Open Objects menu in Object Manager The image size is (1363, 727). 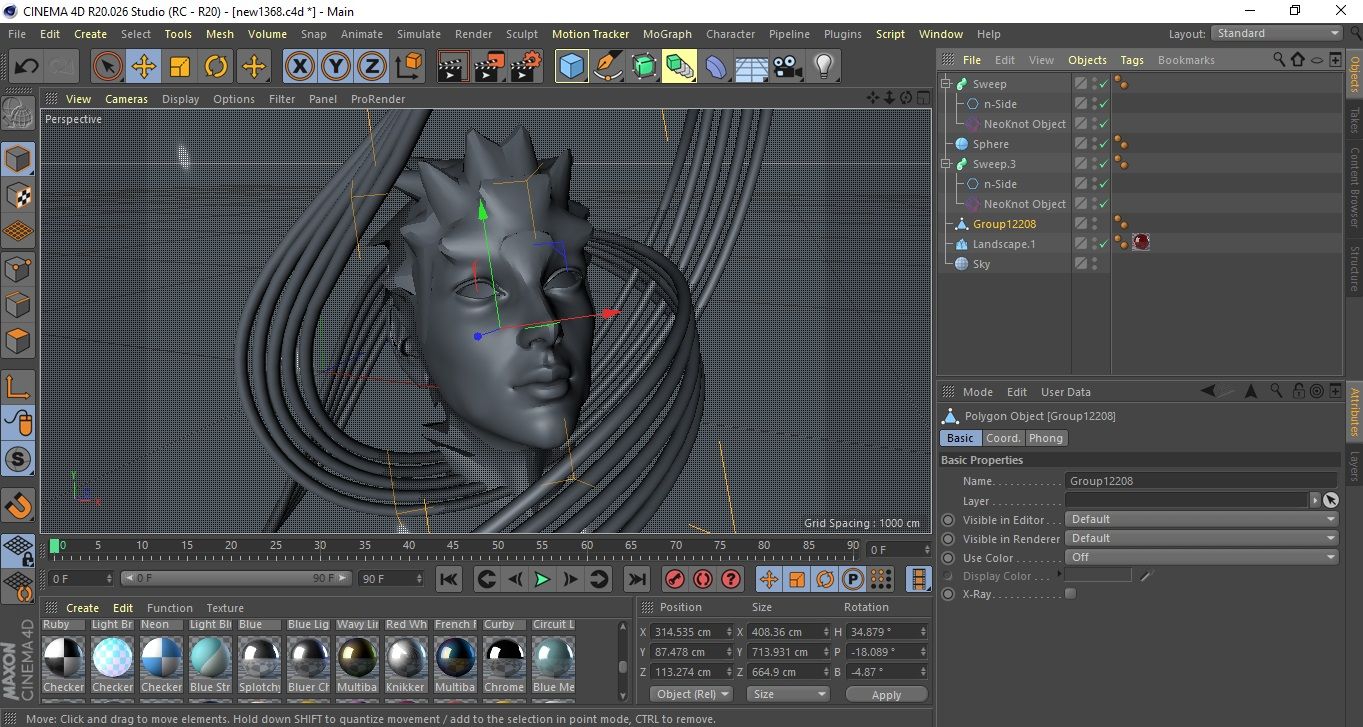tap(1087, 60)
